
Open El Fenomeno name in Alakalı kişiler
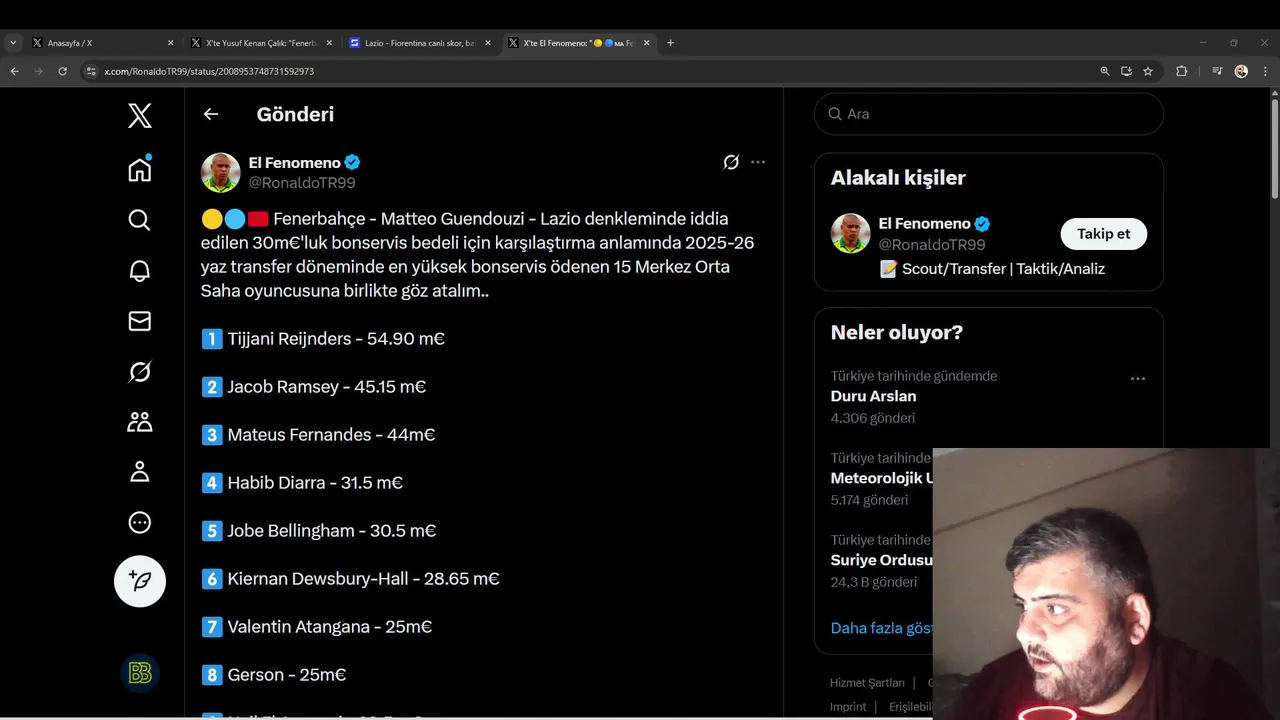click(924, 224)
